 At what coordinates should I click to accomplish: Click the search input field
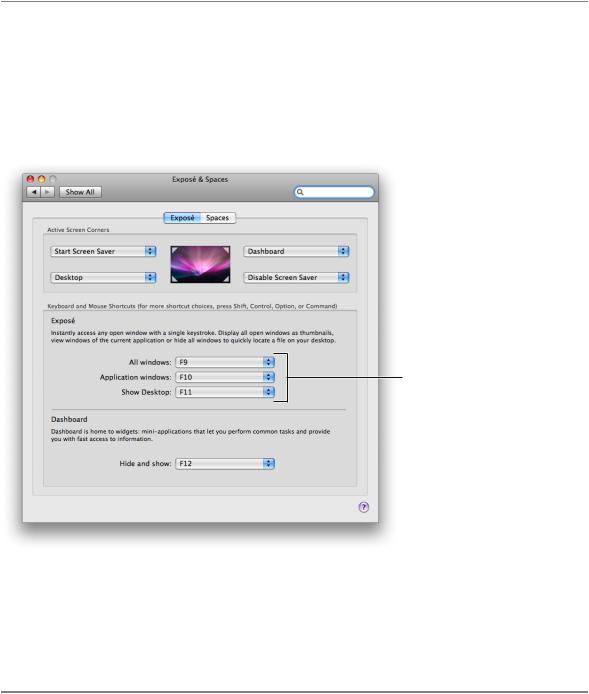point(335,192)
